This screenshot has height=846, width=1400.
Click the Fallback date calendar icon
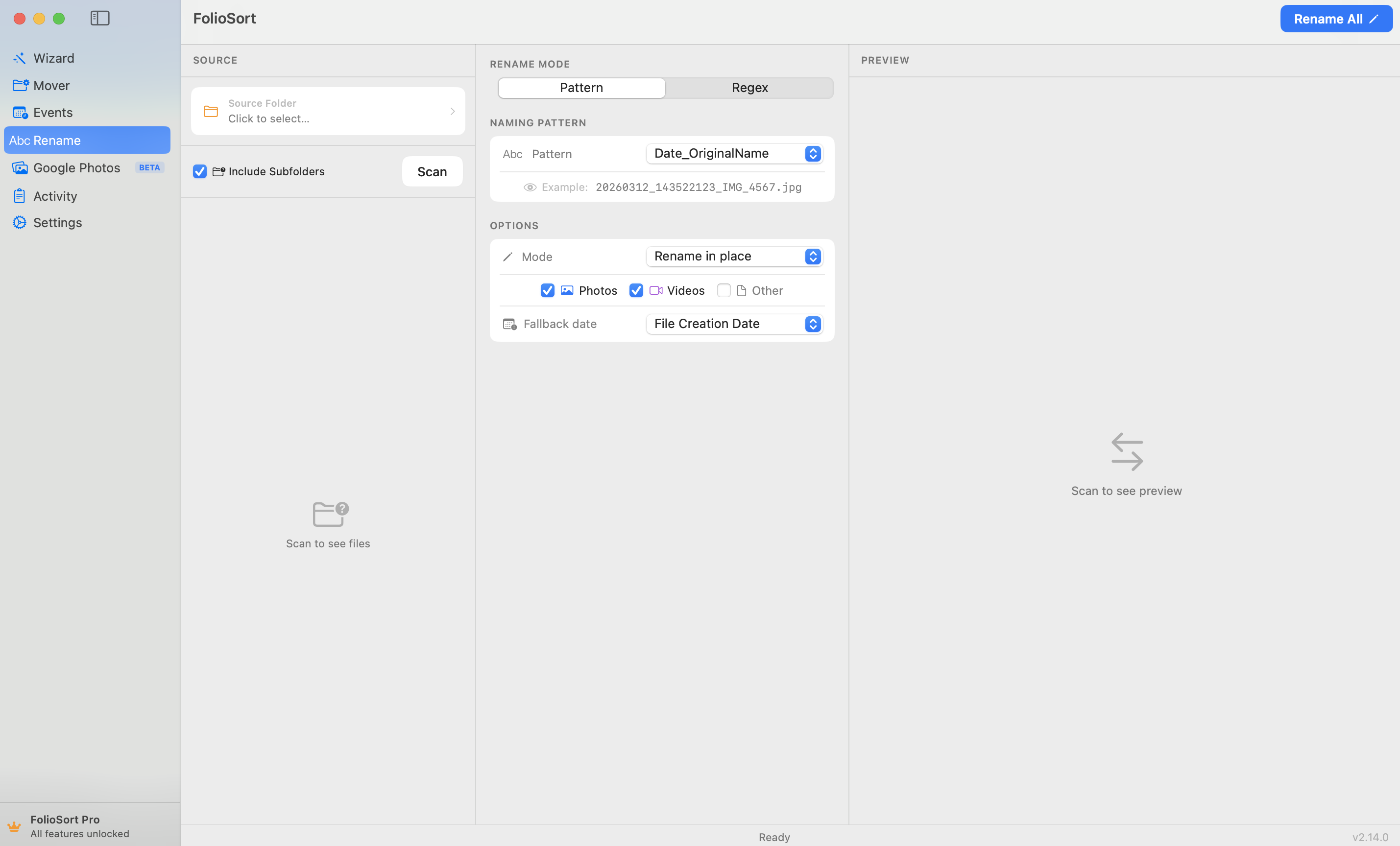tap(509, 324)
